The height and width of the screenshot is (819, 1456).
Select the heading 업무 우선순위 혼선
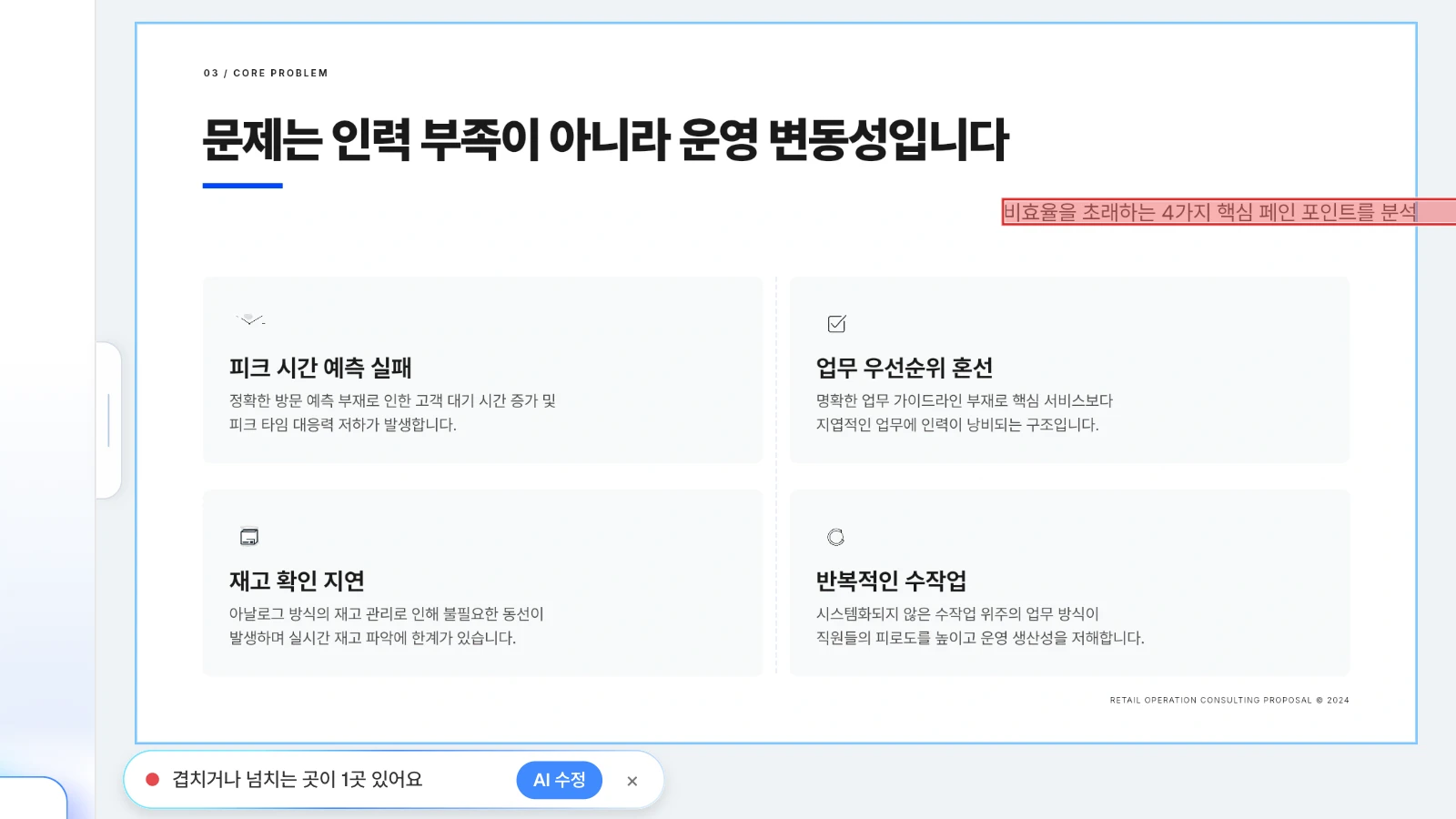[904, 368]
